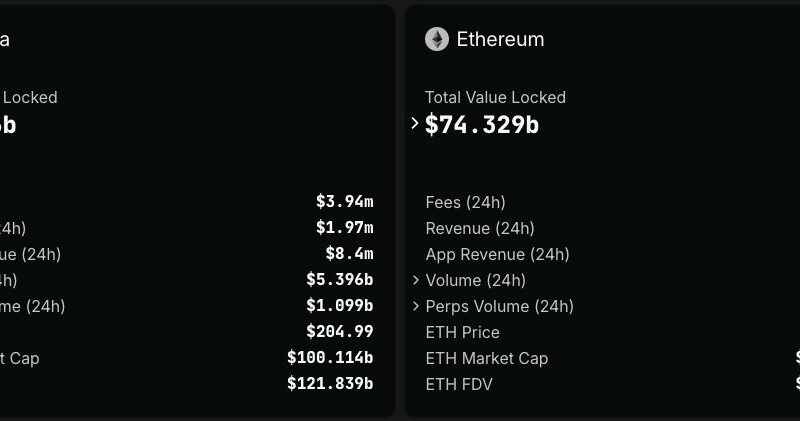Click the $121.839b FDV value
Screen dimensions: 800x421
[x=330, y=384]
